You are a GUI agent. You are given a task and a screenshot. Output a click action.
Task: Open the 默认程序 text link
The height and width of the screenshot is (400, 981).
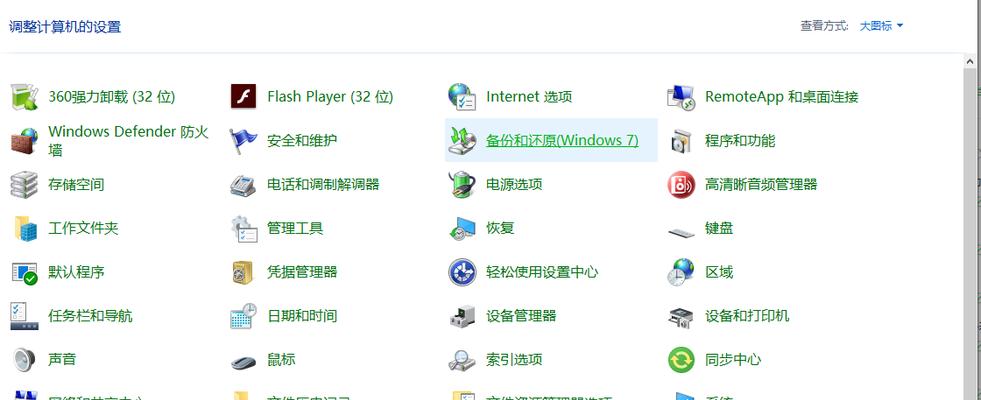76,272
